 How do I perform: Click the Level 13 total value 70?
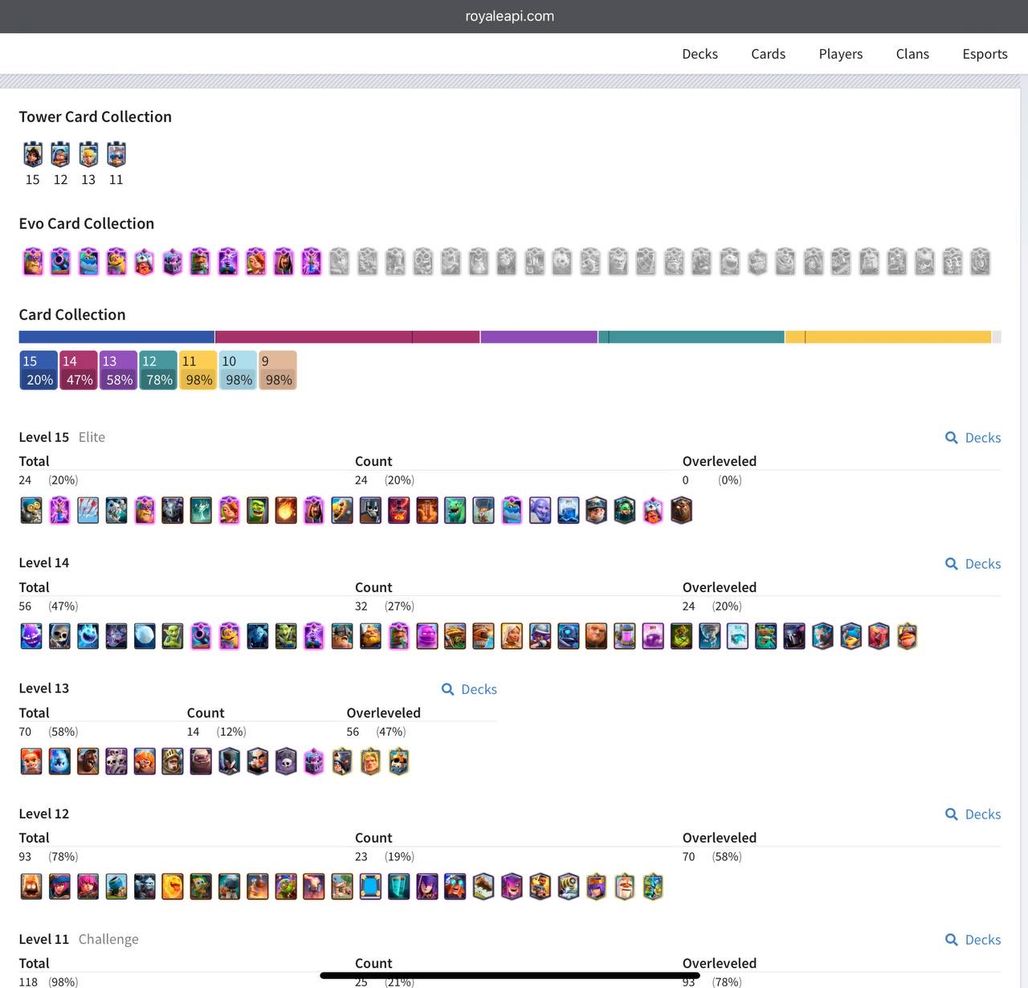pyautogui.click(x=25, y=732)
